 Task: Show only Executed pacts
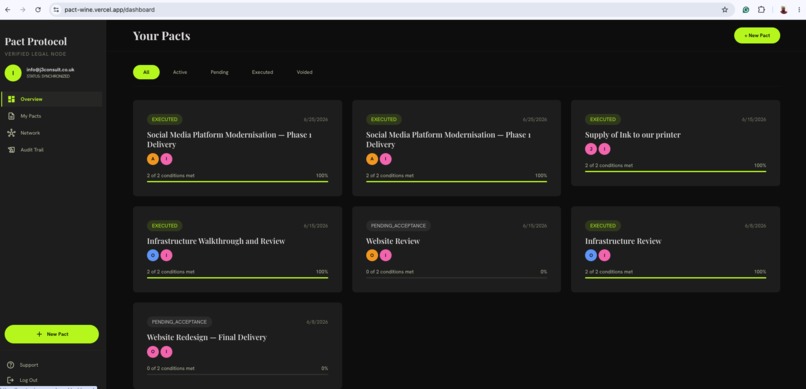tap(262, 72)
